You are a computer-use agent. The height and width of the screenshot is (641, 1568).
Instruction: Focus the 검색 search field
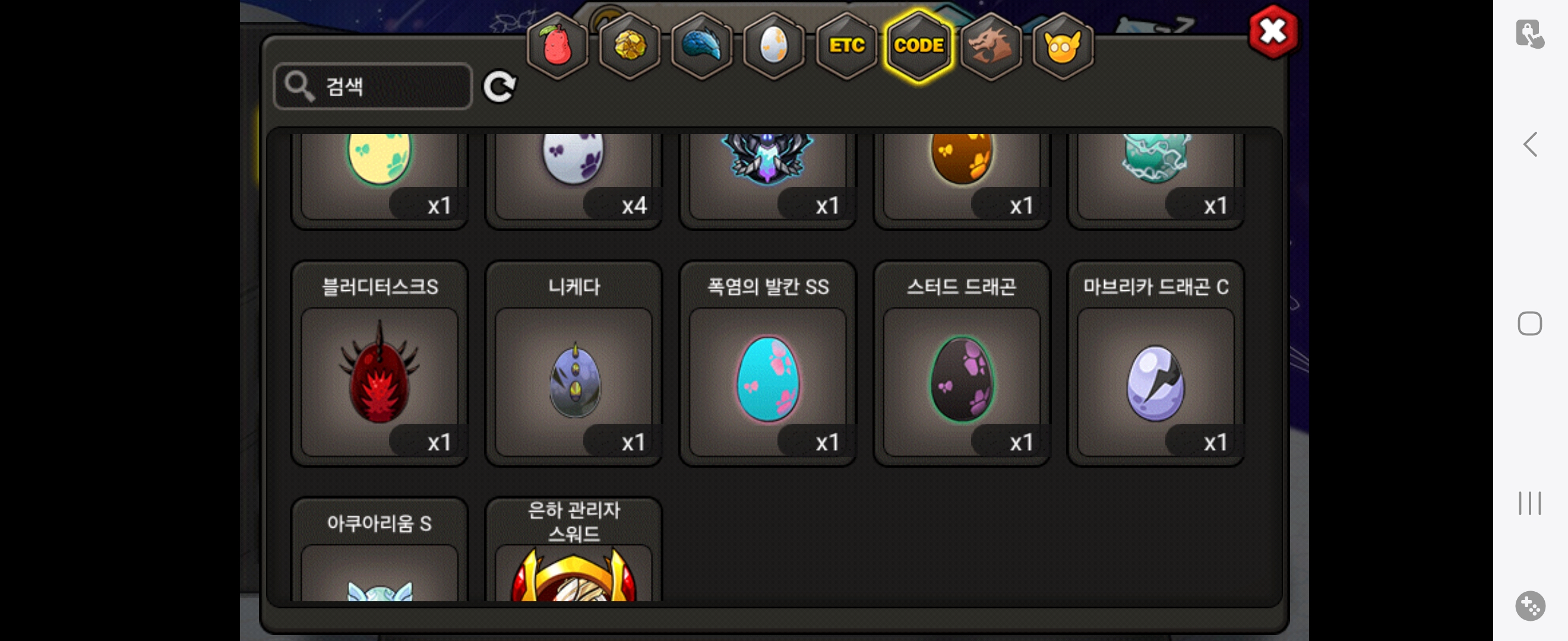[x=373, y=87]
